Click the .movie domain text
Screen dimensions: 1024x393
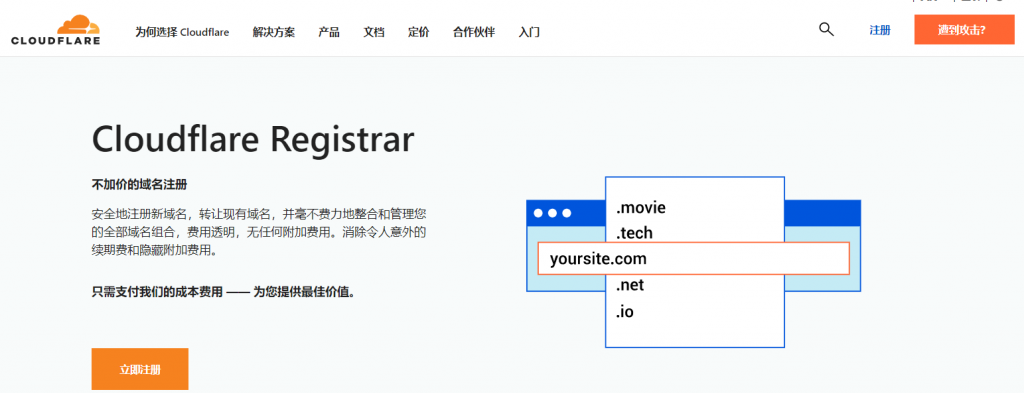[641, 208]
